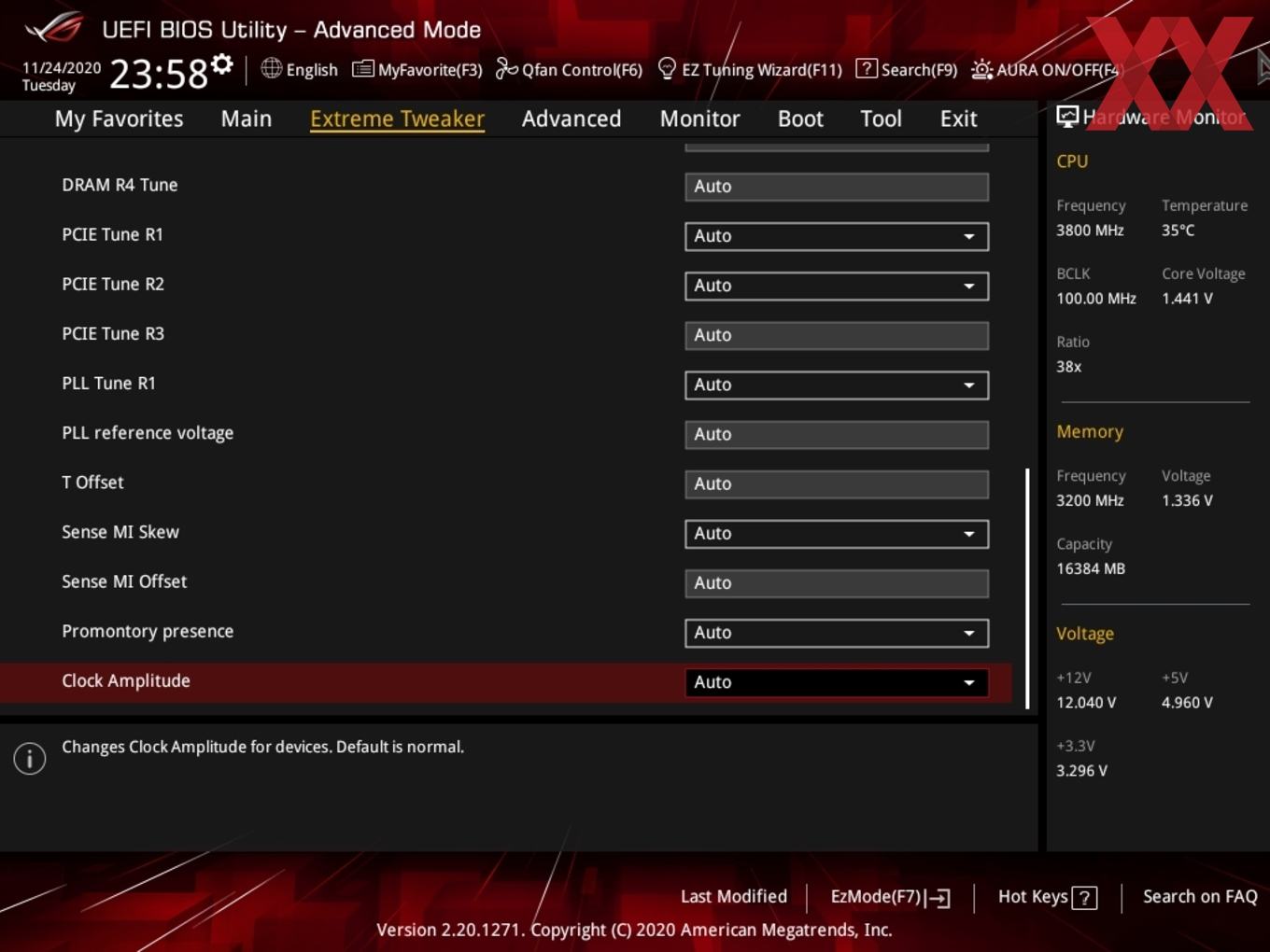The image size is (1270, 952).
Task: Click the 11/24/2020 date text
Action: [62, 68]
